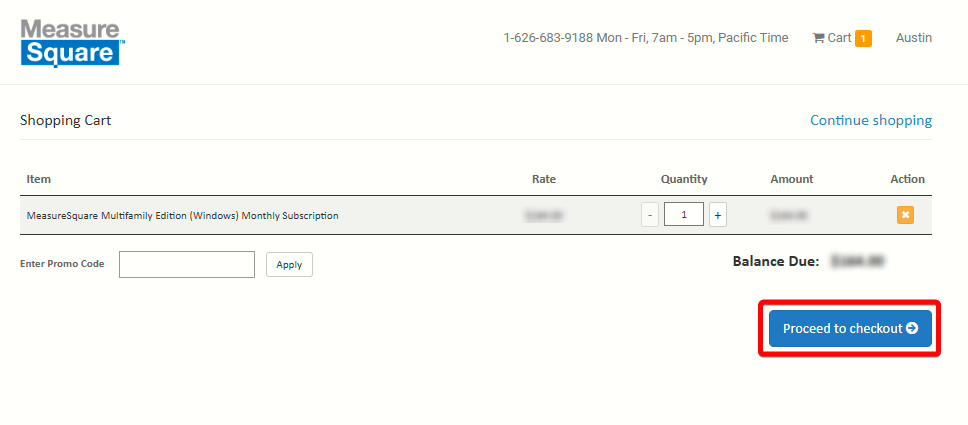Click Continue shopping link
968x425 pixels.
(x=871, y=120)
